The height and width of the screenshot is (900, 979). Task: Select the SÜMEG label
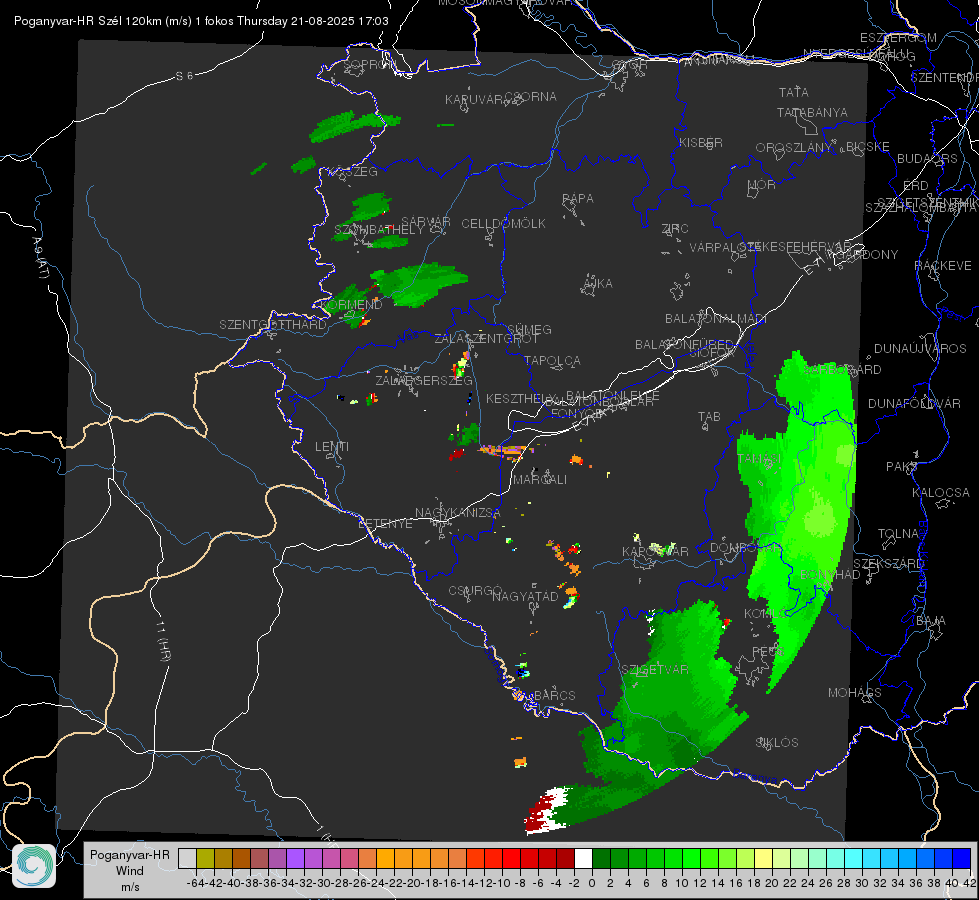click(x=529, y=329)
